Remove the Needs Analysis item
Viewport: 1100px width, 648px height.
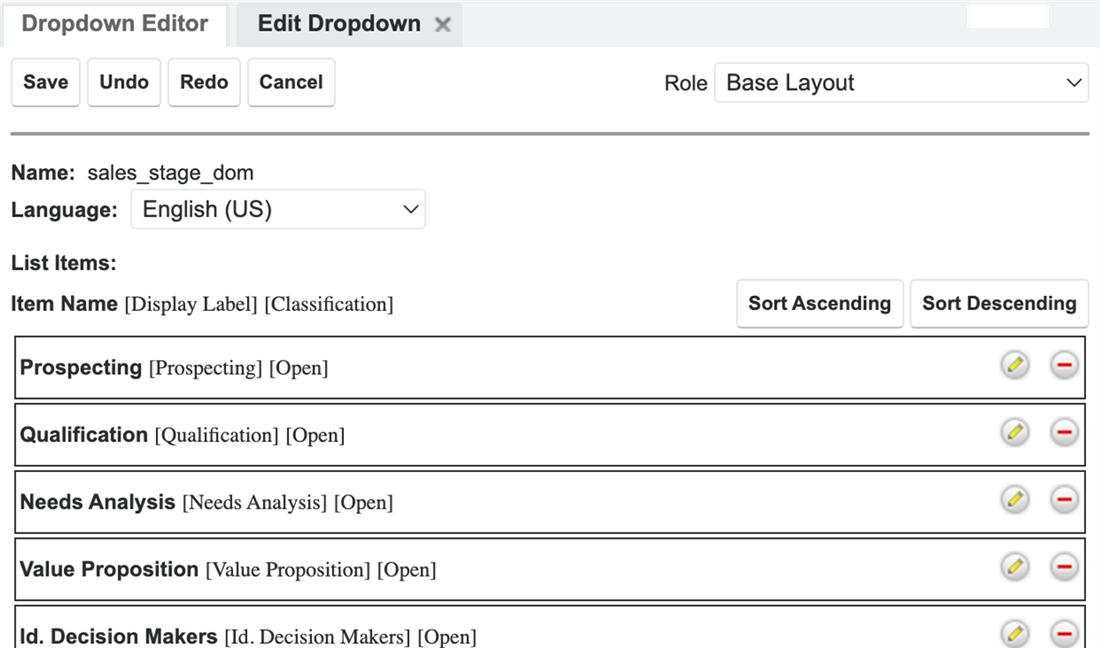tap(1064, 500)
